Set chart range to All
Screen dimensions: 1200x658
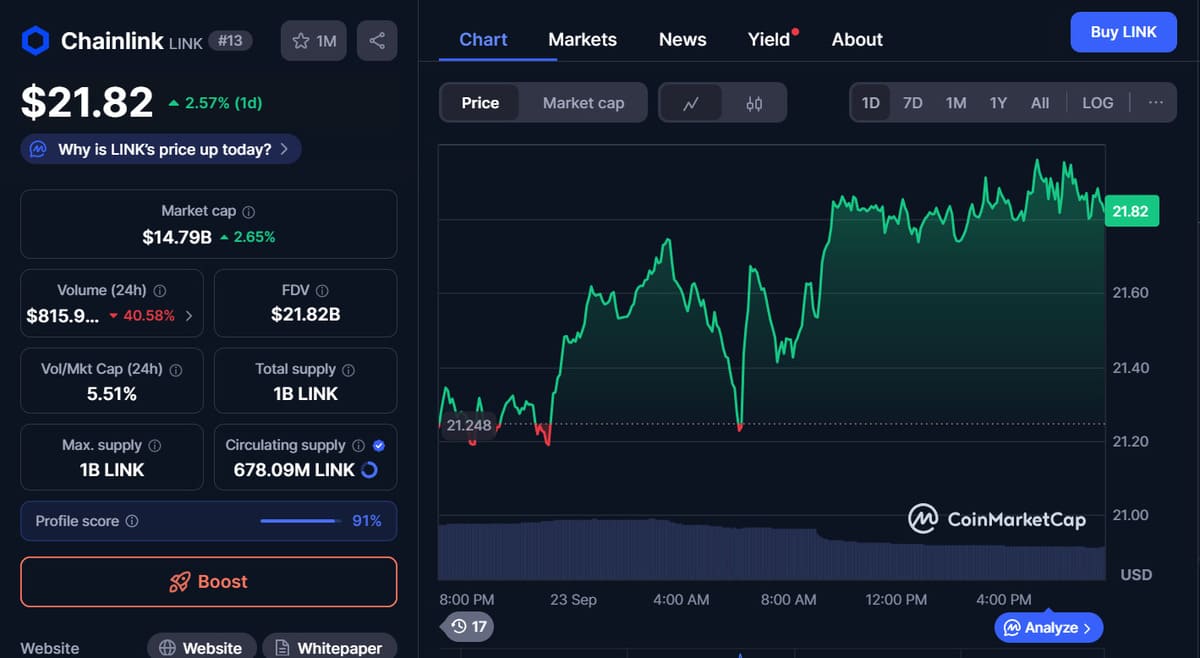pos(1040,103)
